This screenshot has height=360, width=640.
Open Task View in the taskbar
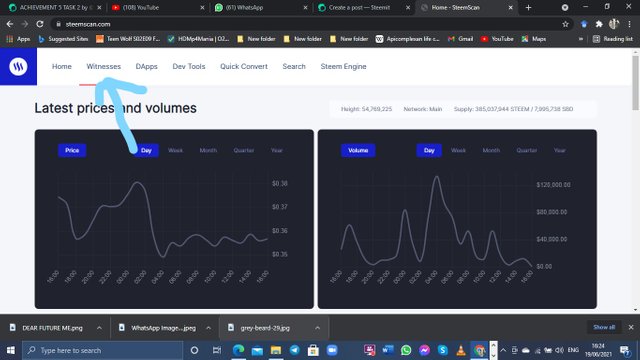tap(217, 350)
